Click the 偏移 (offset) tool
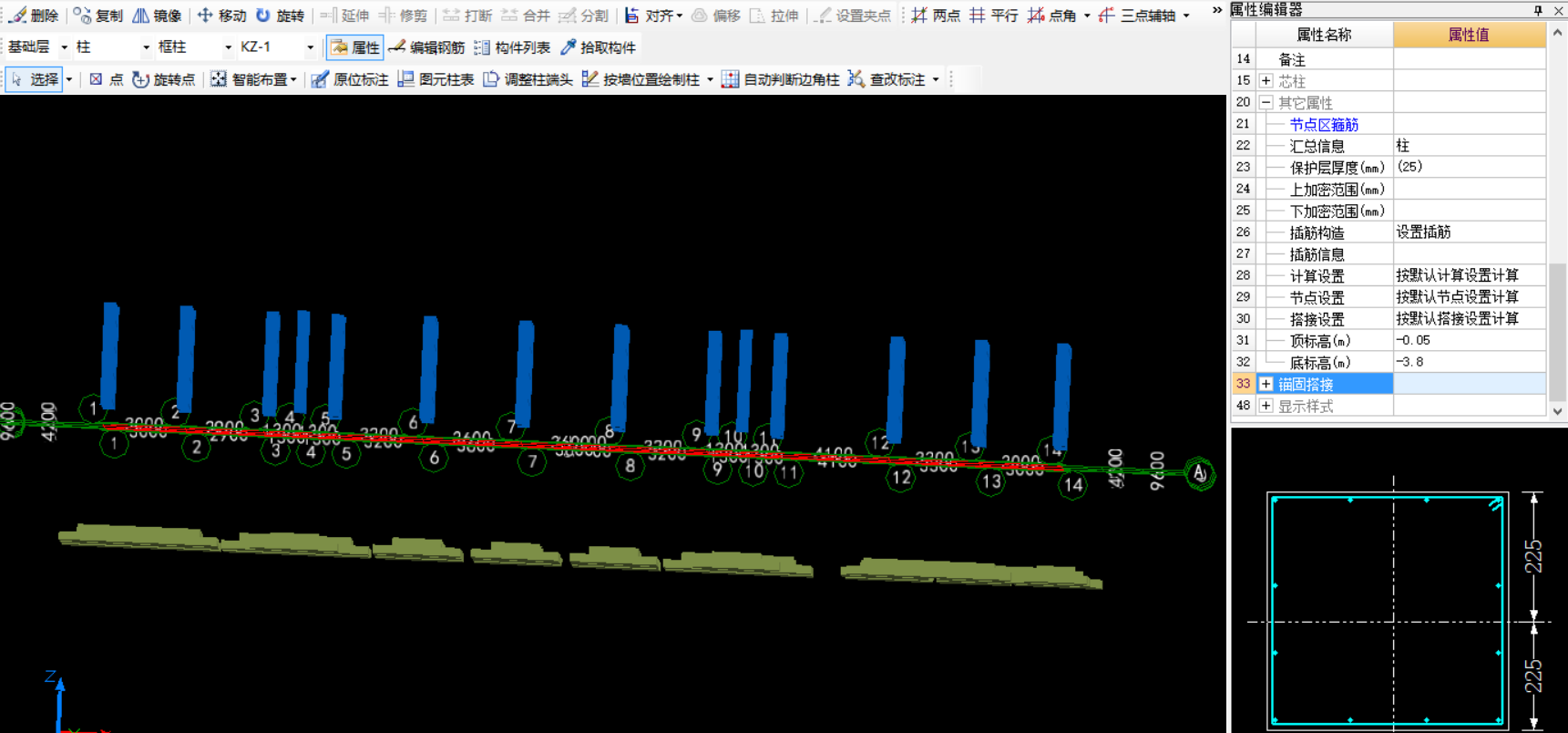 tap(716, 15)
